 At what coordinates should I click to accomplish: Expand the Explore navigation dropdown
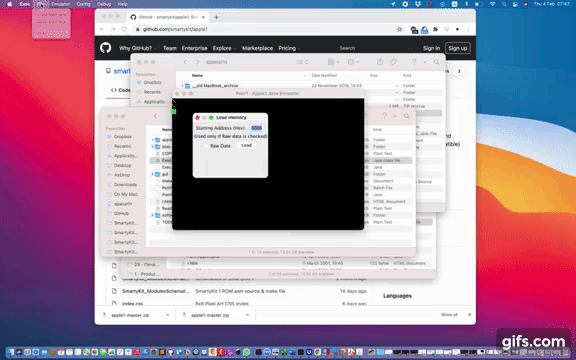pyautogui.click(x=223, y=48)
